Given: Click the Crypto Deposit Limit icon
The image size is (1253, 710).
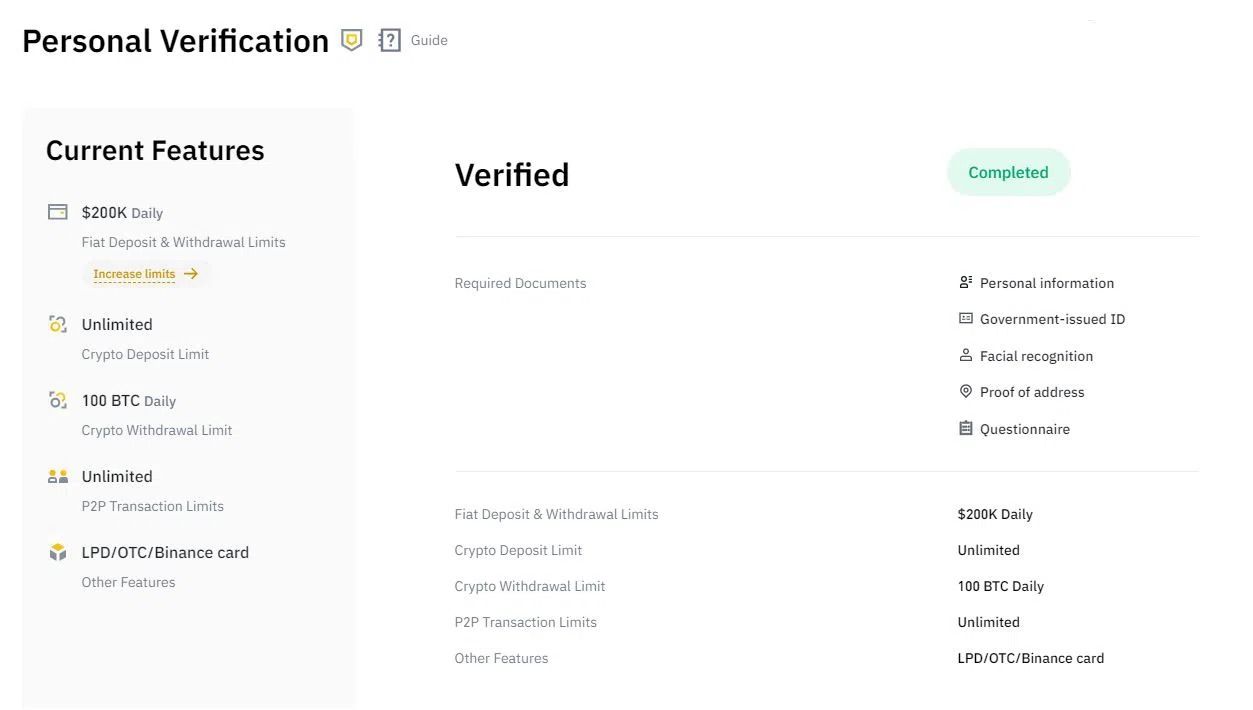Looking at the screenshot, I should click(x=58, y=324).
